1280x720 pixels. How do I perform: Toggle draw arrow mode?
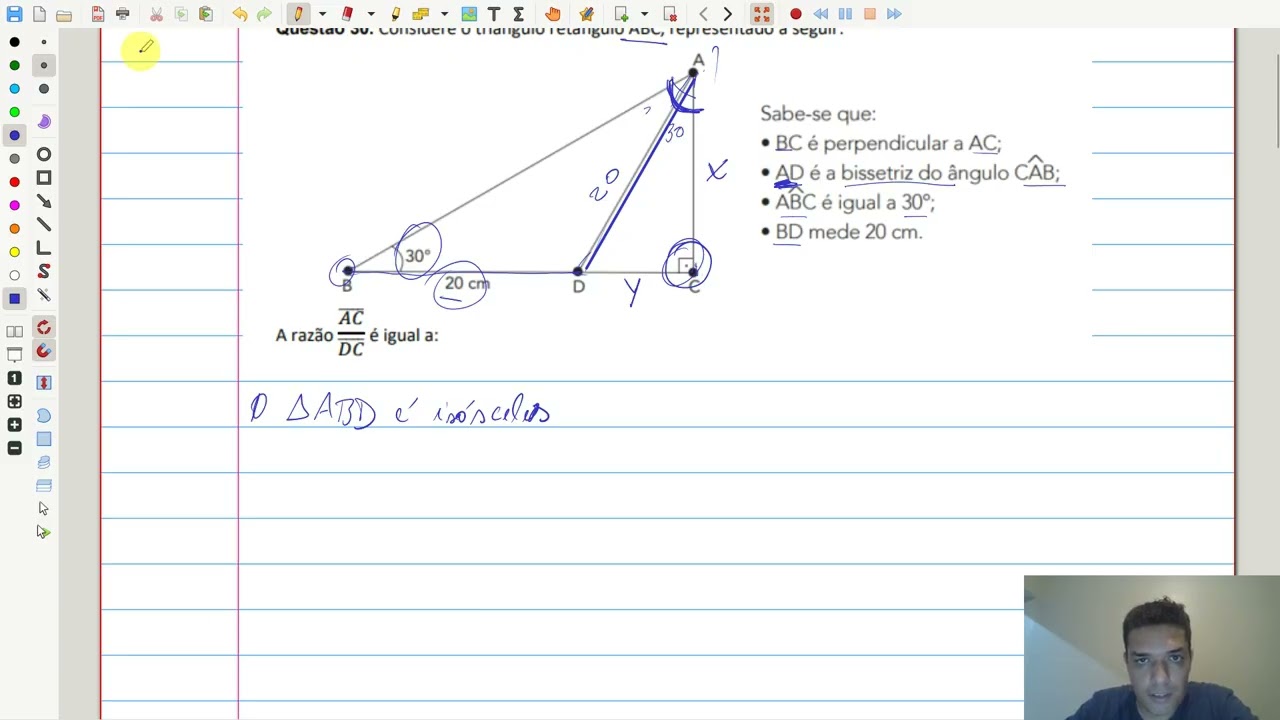[43, 201]
